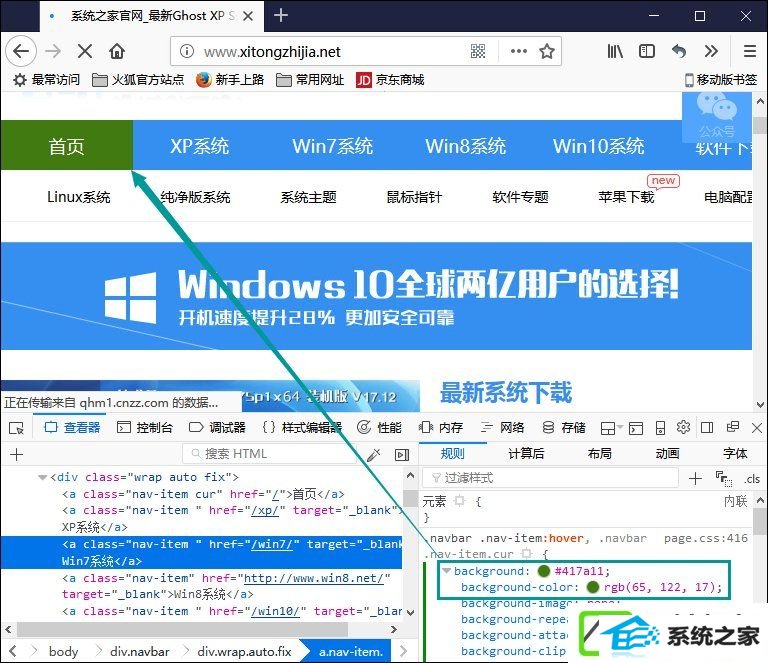Open the 样式编辑器 style editor tab
Viewport: 768px width, 663px height.
(x=302, y=427)
